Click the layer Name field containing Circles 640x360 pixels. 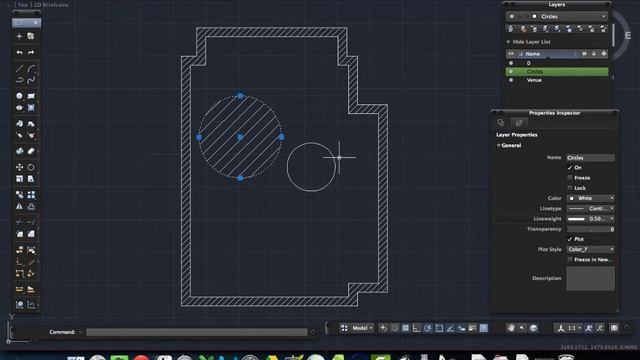click(x=591, y=158)
